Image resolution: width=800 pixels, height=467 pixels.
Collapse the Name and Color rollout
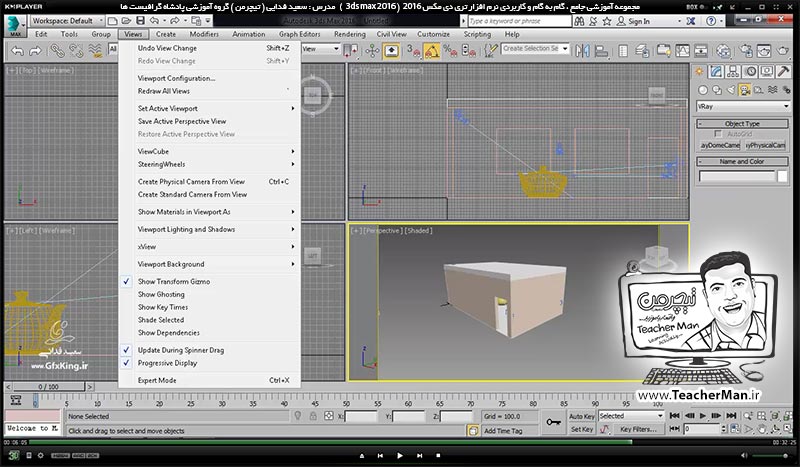tap(742, 161)
